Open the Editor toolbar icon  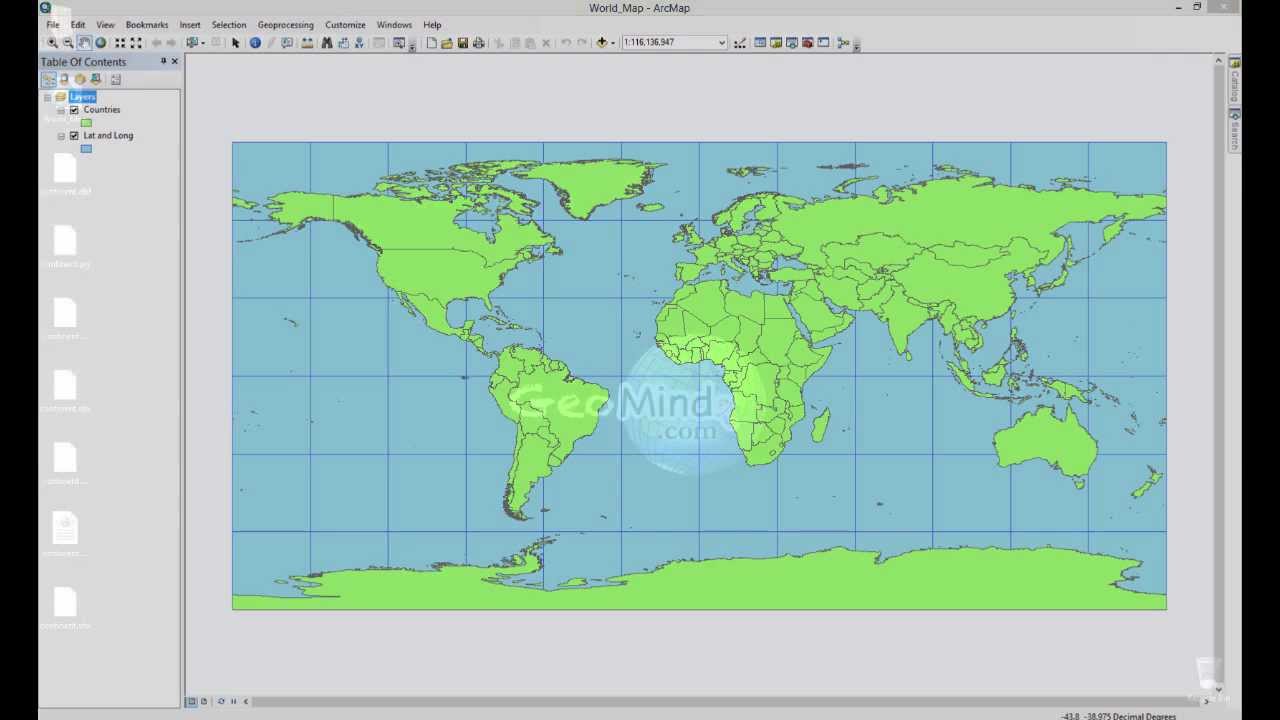(740, 42)
